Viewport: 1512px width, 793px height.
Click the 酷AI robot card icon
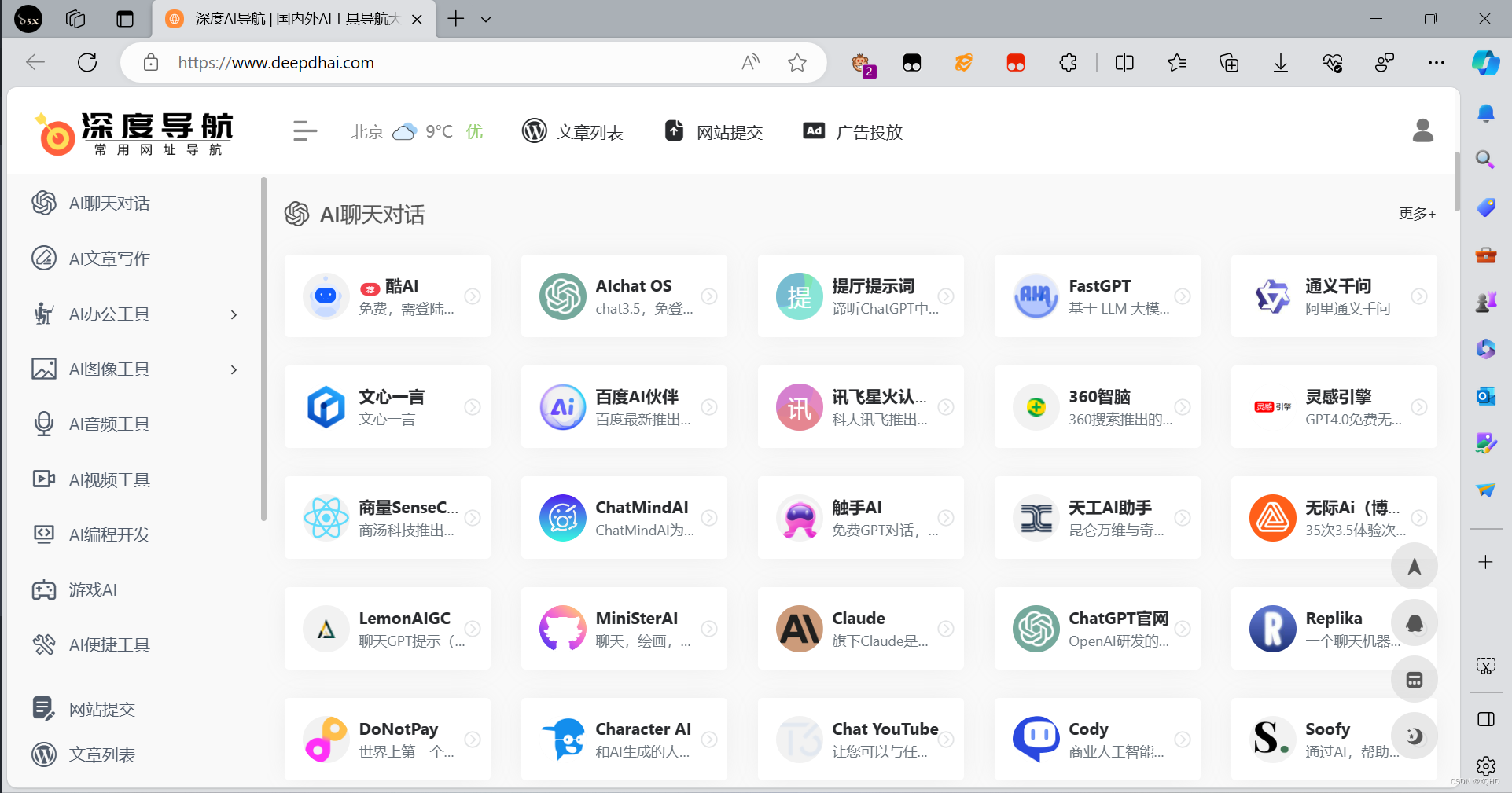326,296
